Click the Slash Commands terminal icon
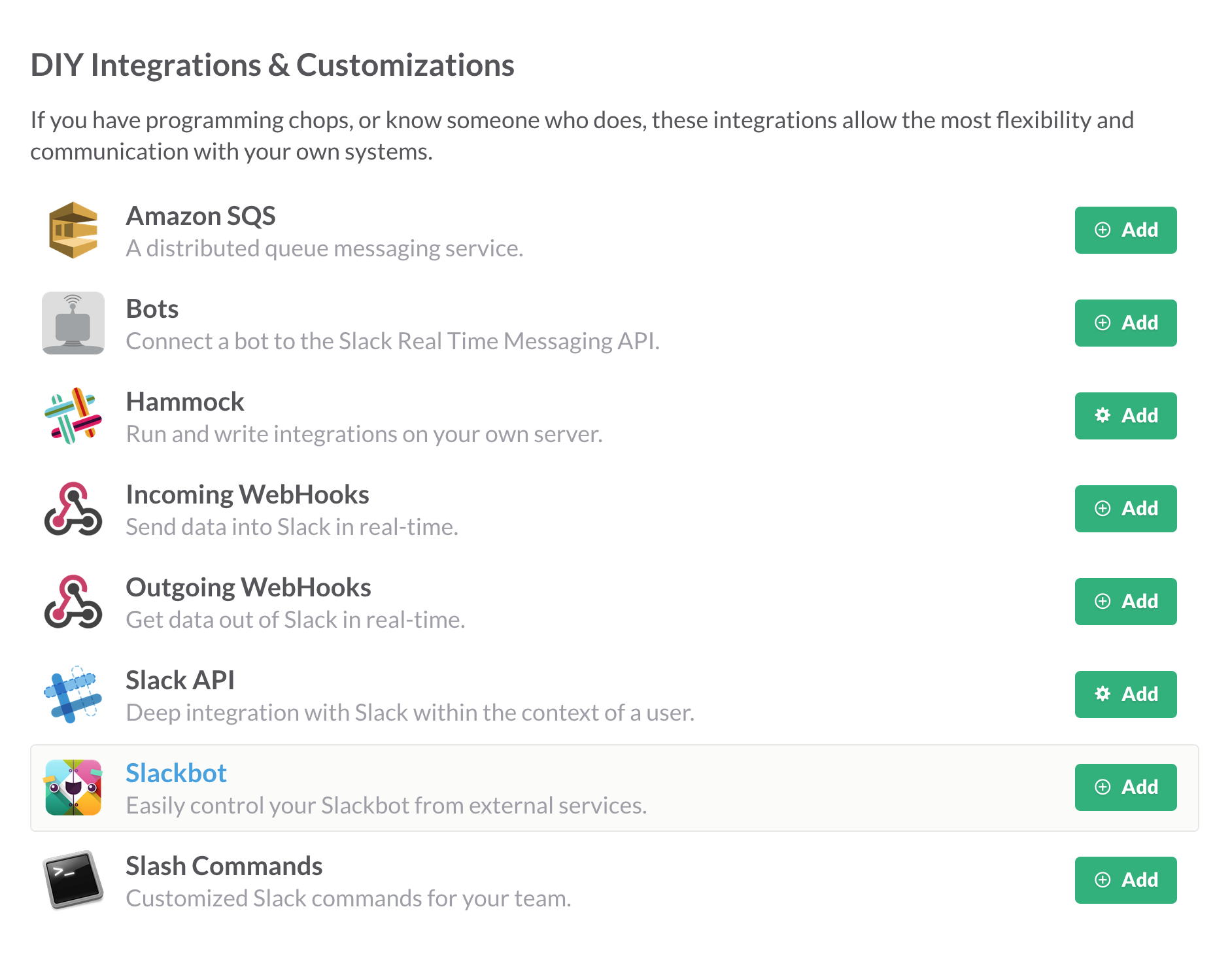Screen dimensions: 1232x960 pos(72,880)
